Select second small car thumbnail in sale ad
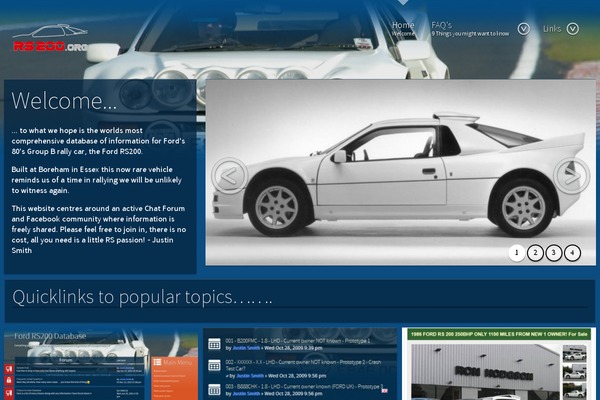 (574, 372)
